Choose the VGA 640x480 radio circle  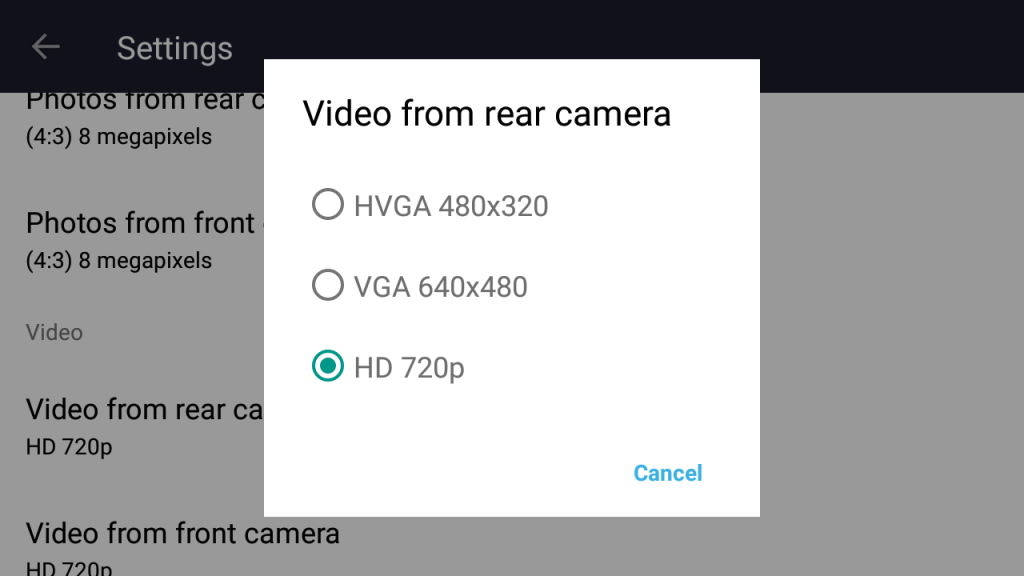(x=327, y=286)
